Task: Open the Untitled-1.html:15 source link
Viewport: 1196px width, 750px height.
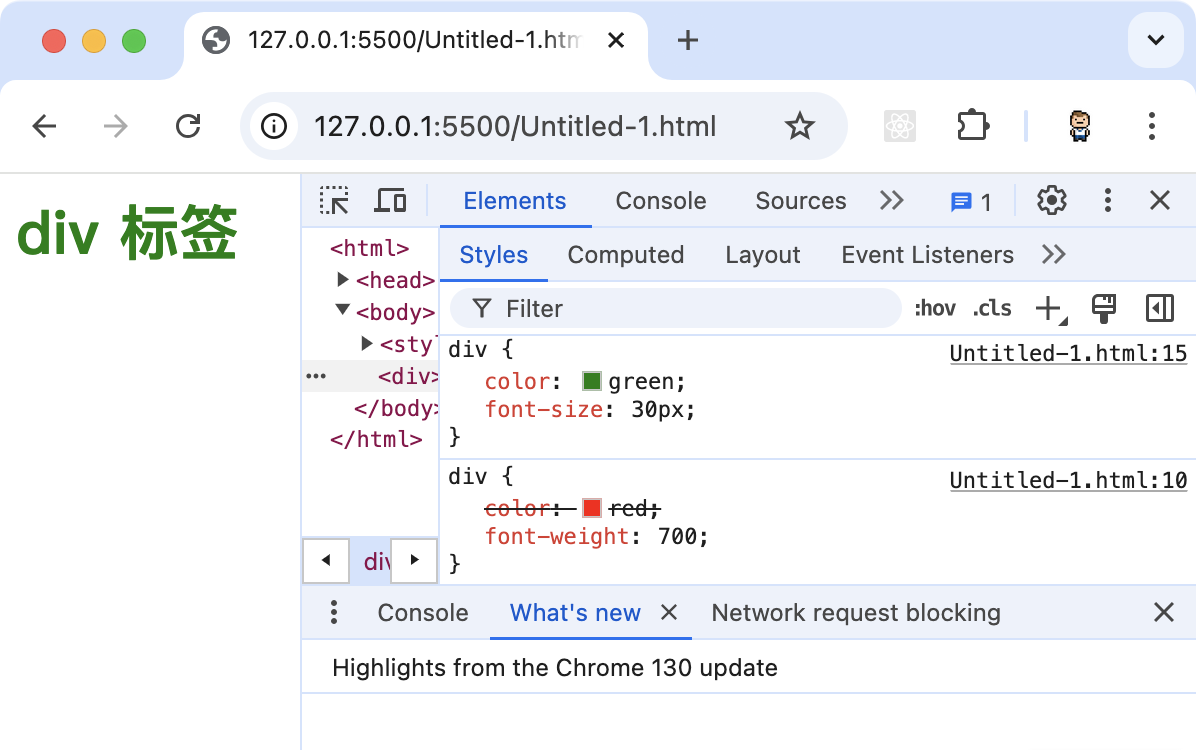Action: click(1068, 353)
